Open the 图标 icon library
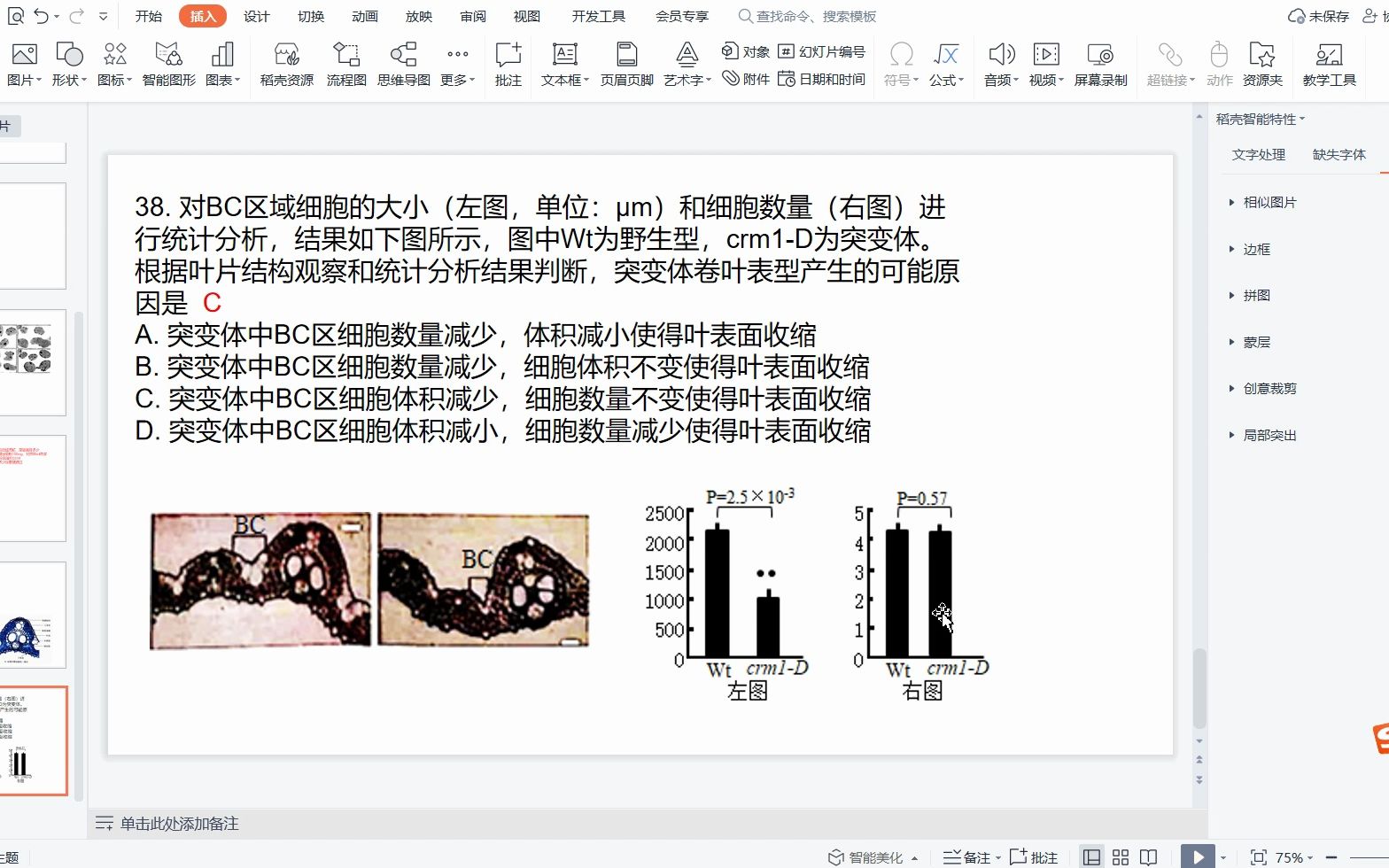Screen dimensions: 1389x868 114,65
